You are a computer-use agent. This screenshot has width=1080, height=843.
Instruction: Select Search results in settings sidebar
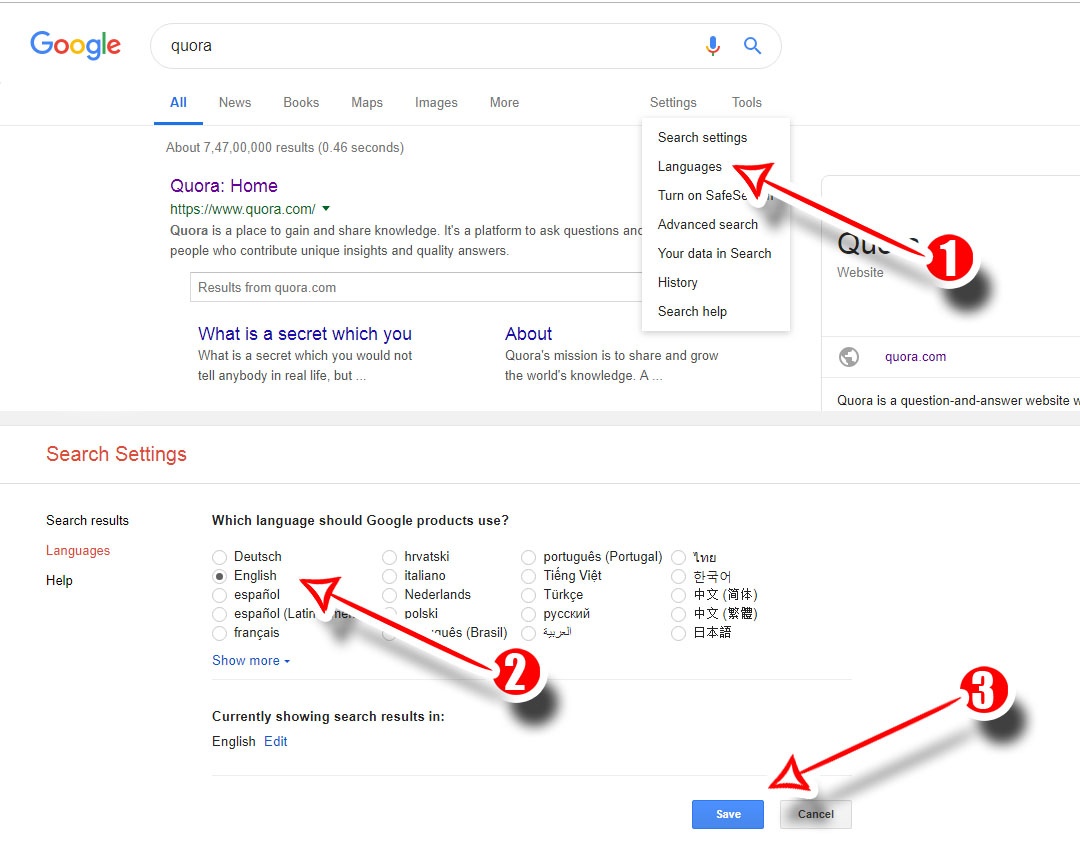point(87,521)
